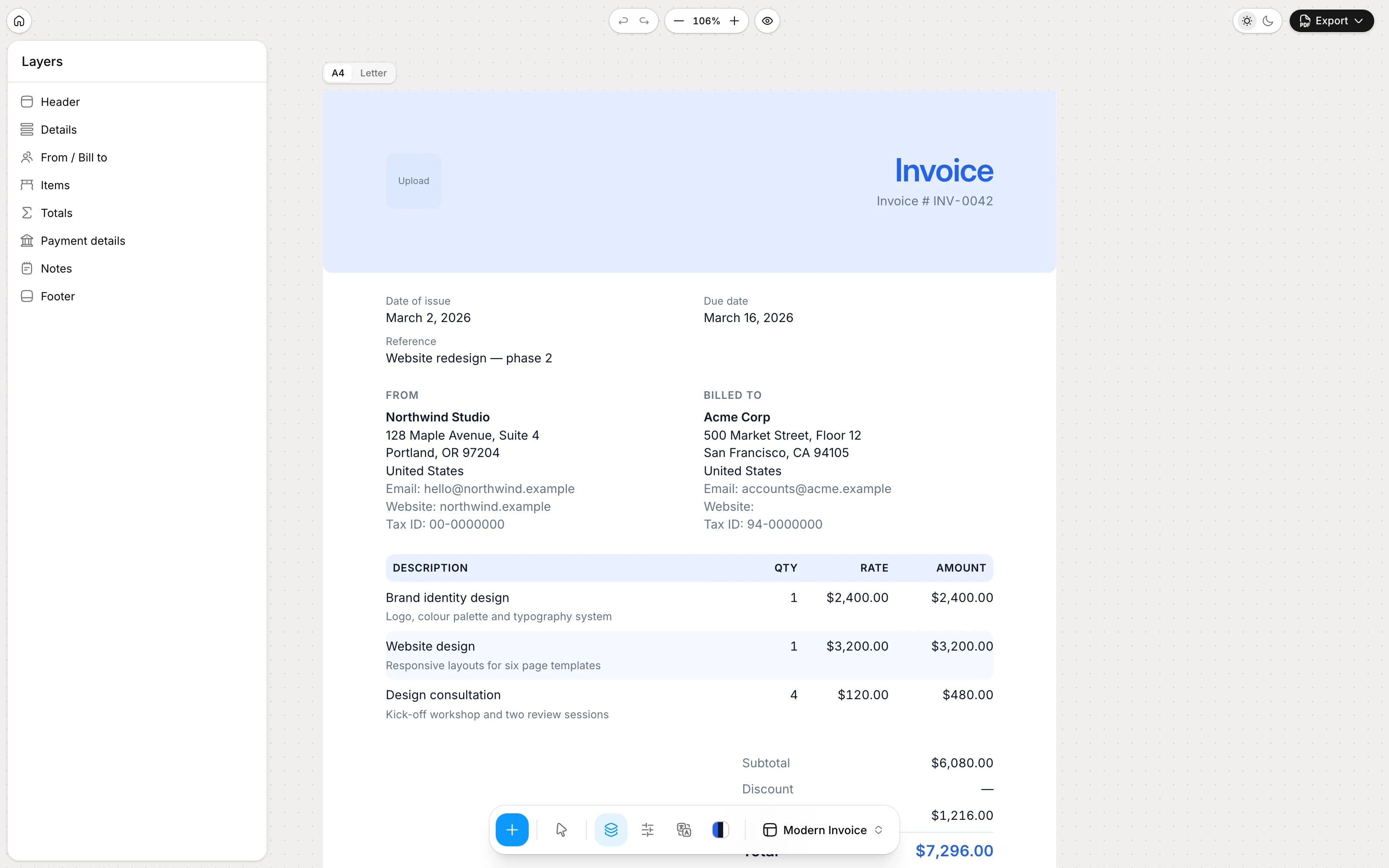Click the March 16, 2026 due date
Image resolution: width=1389 pixels, height=868 pixels.
click(748, 318)
